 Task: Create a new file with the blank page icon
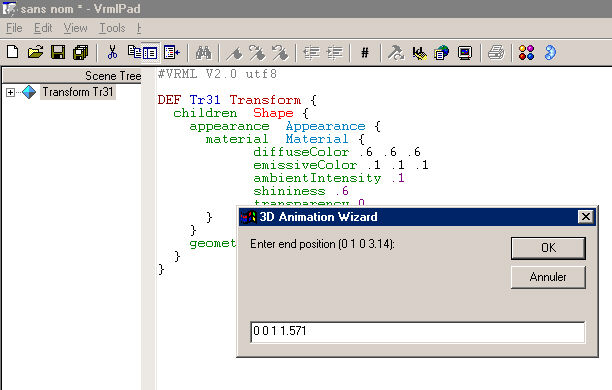[x=12, y=52]
